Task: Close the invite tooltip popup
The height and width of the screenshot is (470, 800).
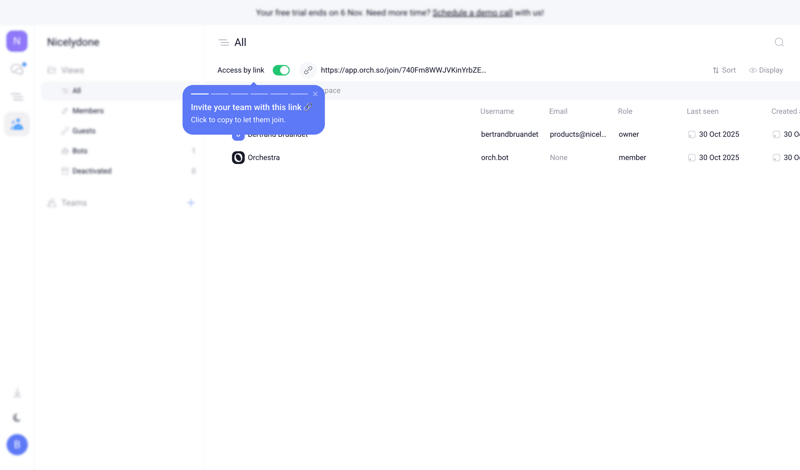Action: pyautogui.click(x=315, y=94)
